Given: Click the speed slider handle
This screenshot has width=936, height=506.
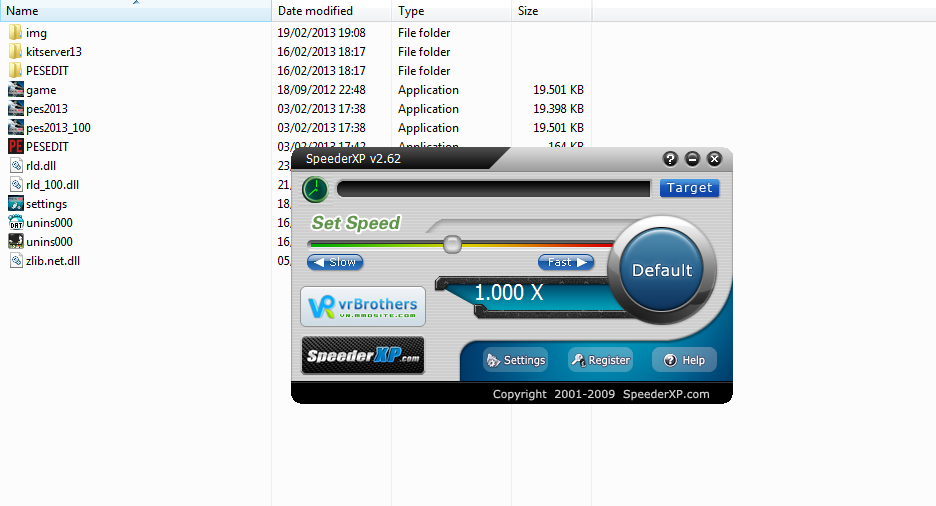Looking at the screenshot, I should (x=452, y=244).
